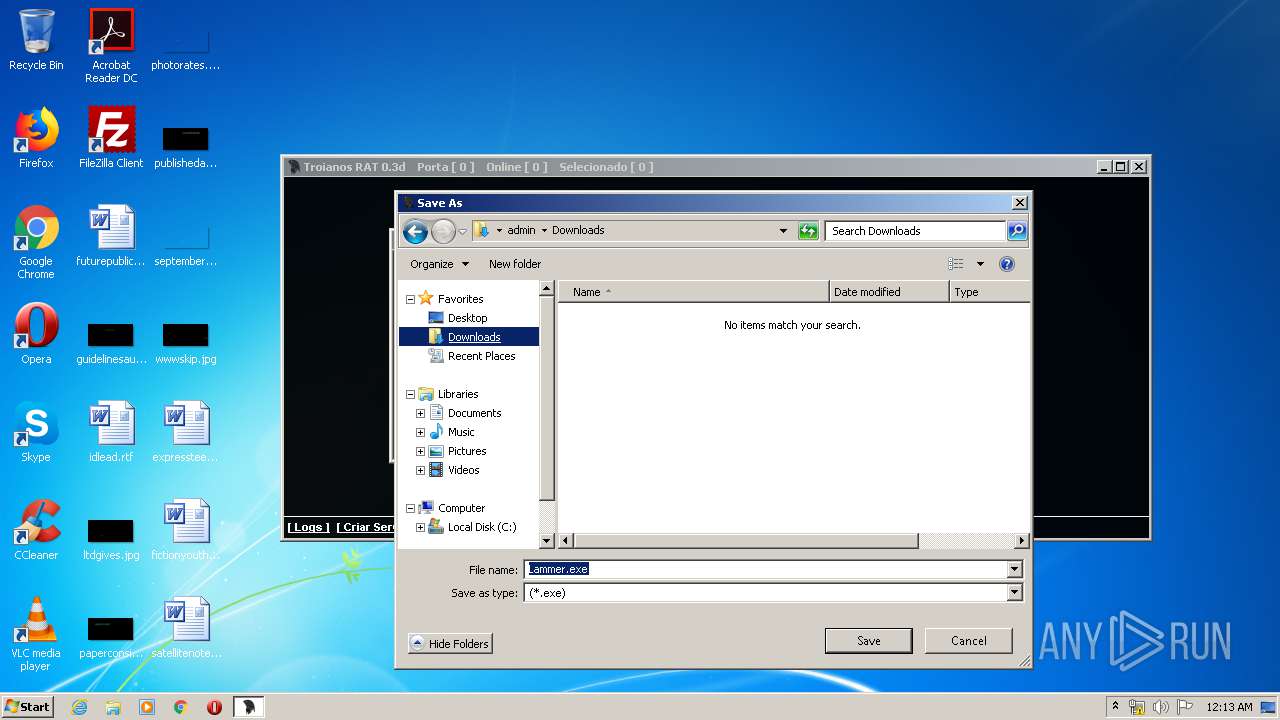This screenshot has width=1280, height=720.
Task: Go back with the Save As back arrow
Action: point(415,231)
